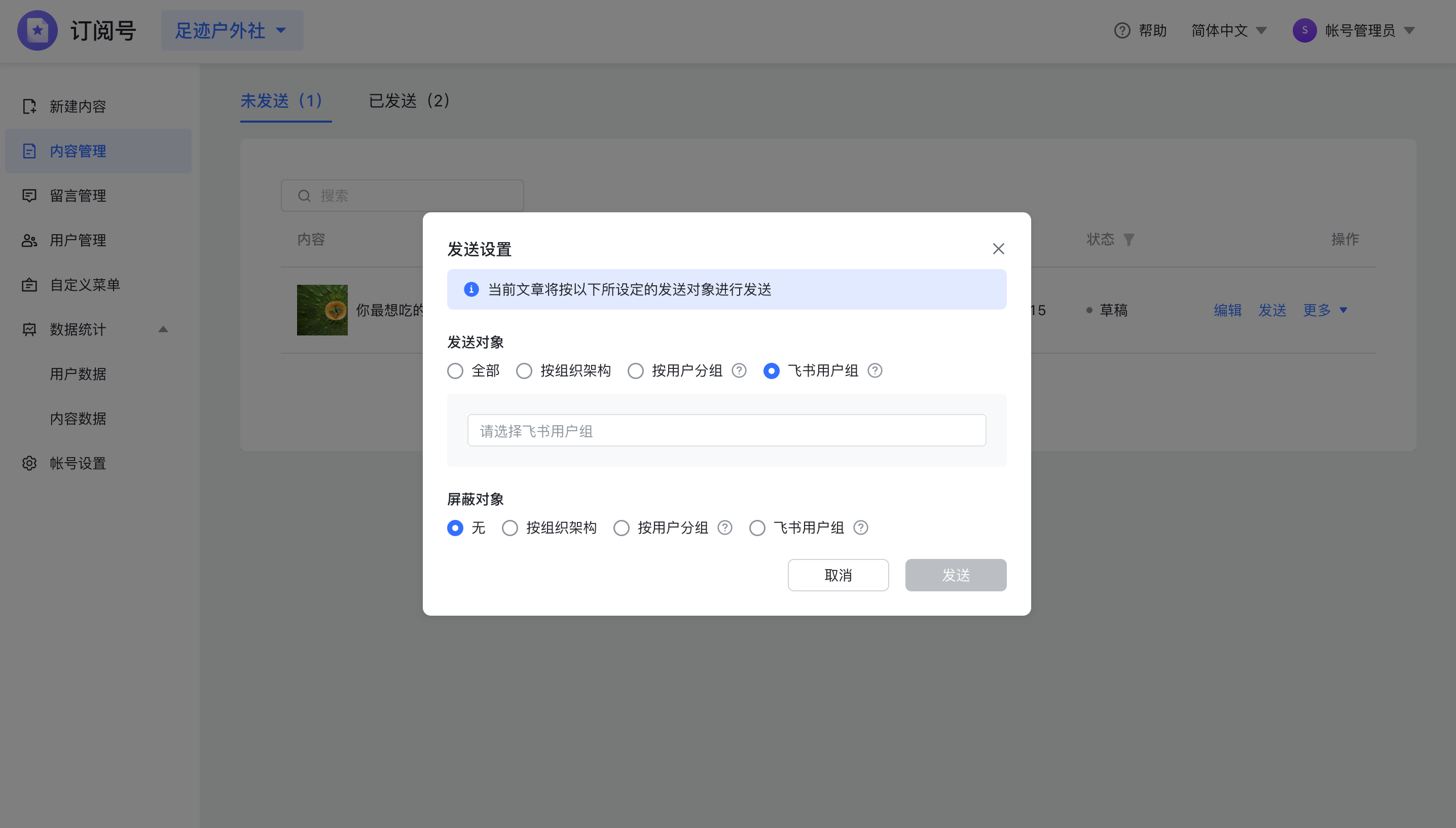This screenshot has width=1456, height=828.
Task: Click the 内容管理 sidebar icon
Action: point(29,150)
